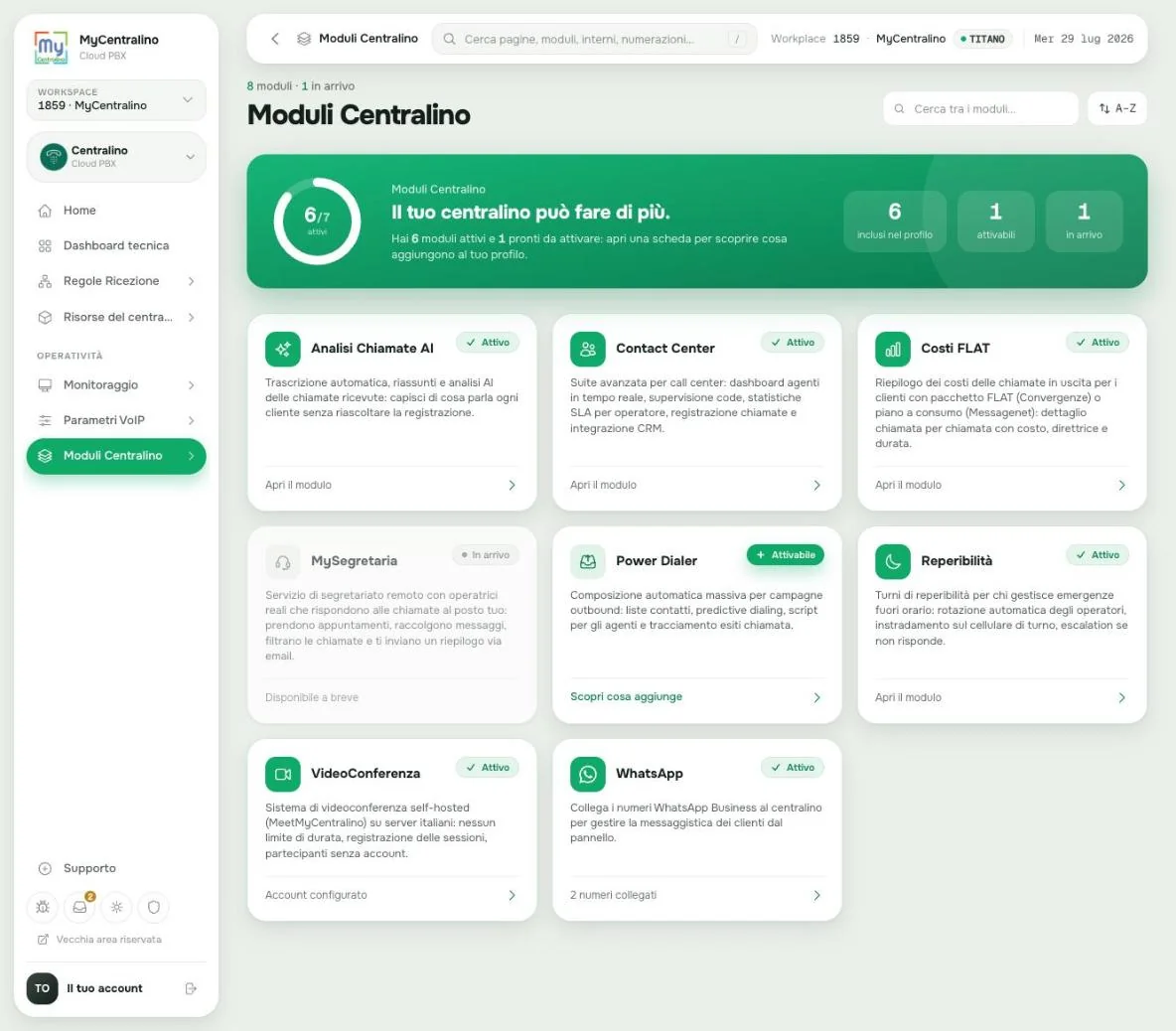1176x1031 pixels.
Task: Click the VideoConferenza camera icon
Action: 283,774
